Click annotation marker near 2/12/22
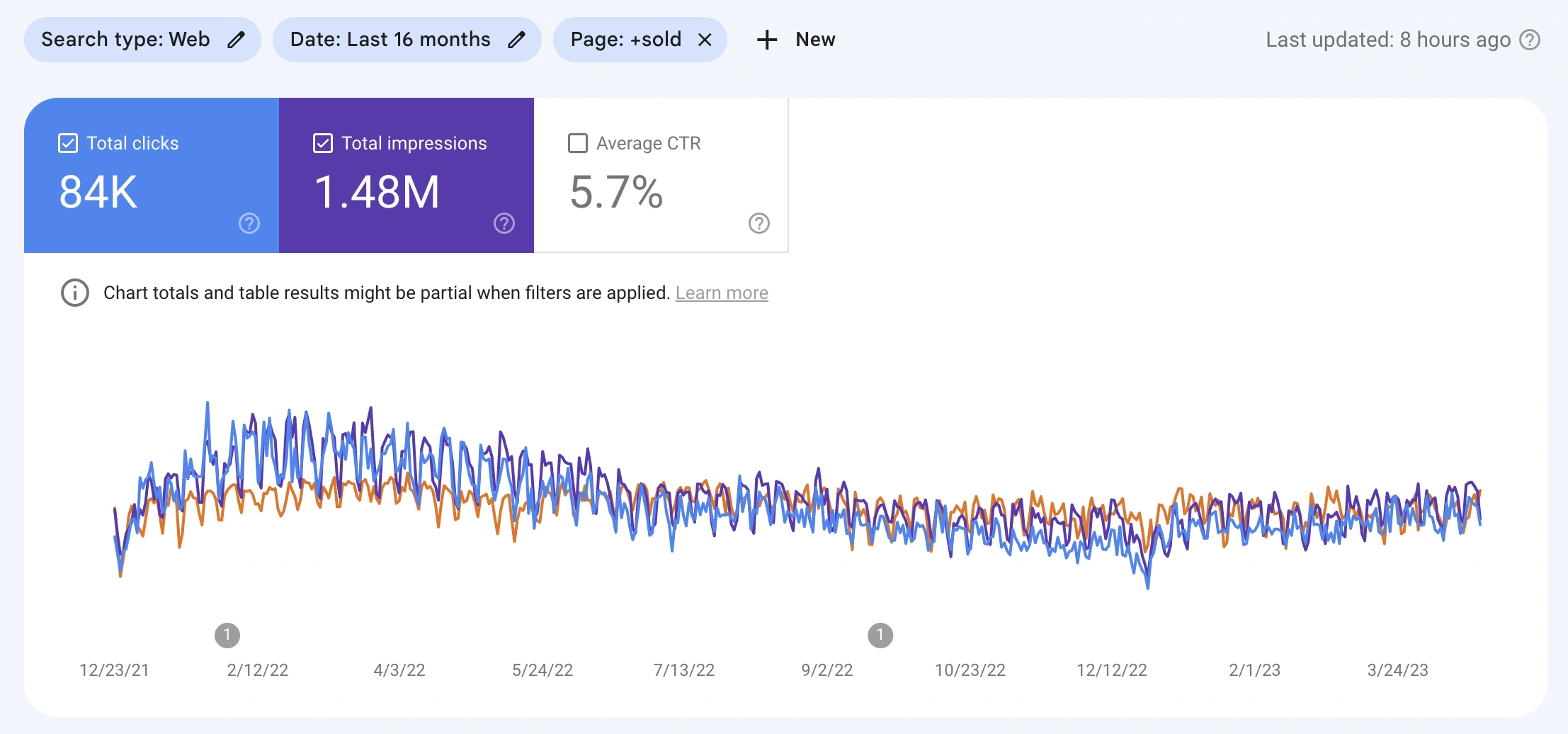1568x734 pixels. click(227, 635)
